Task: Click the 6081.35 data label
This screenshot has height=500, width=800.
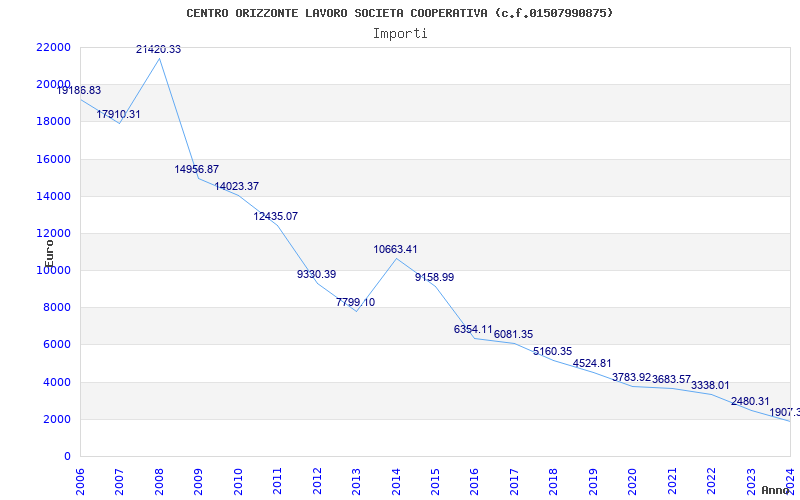Action: point(513,335)
